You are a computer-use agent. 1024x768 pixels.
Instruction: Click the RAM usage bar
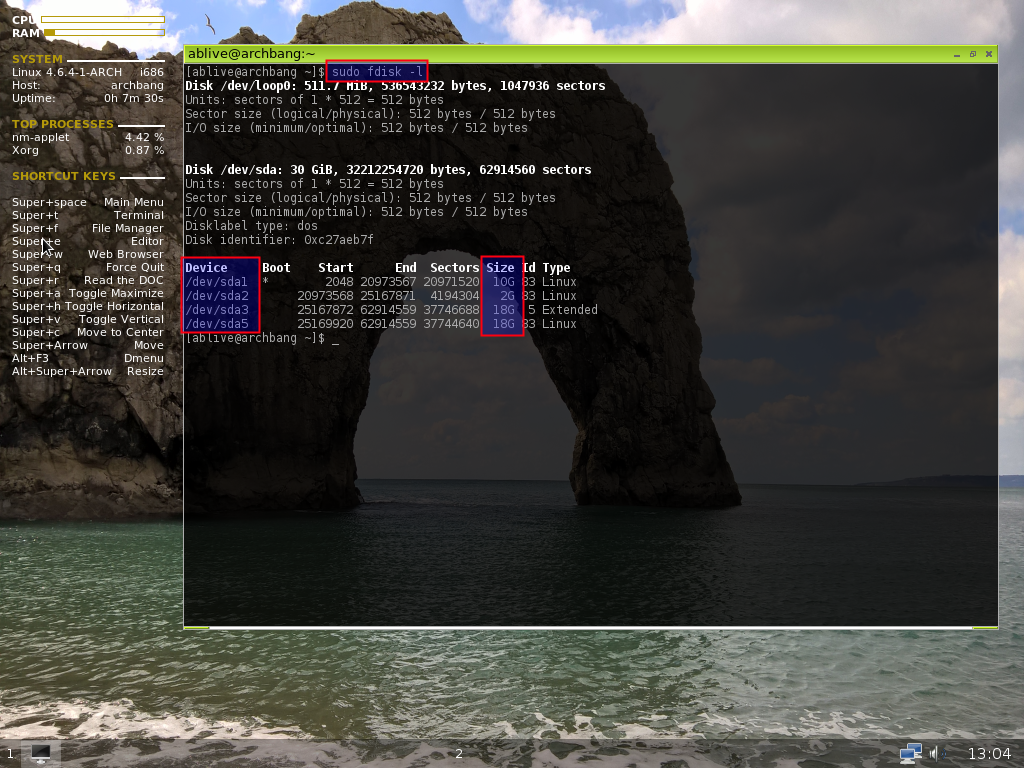(x=103, y=33)
